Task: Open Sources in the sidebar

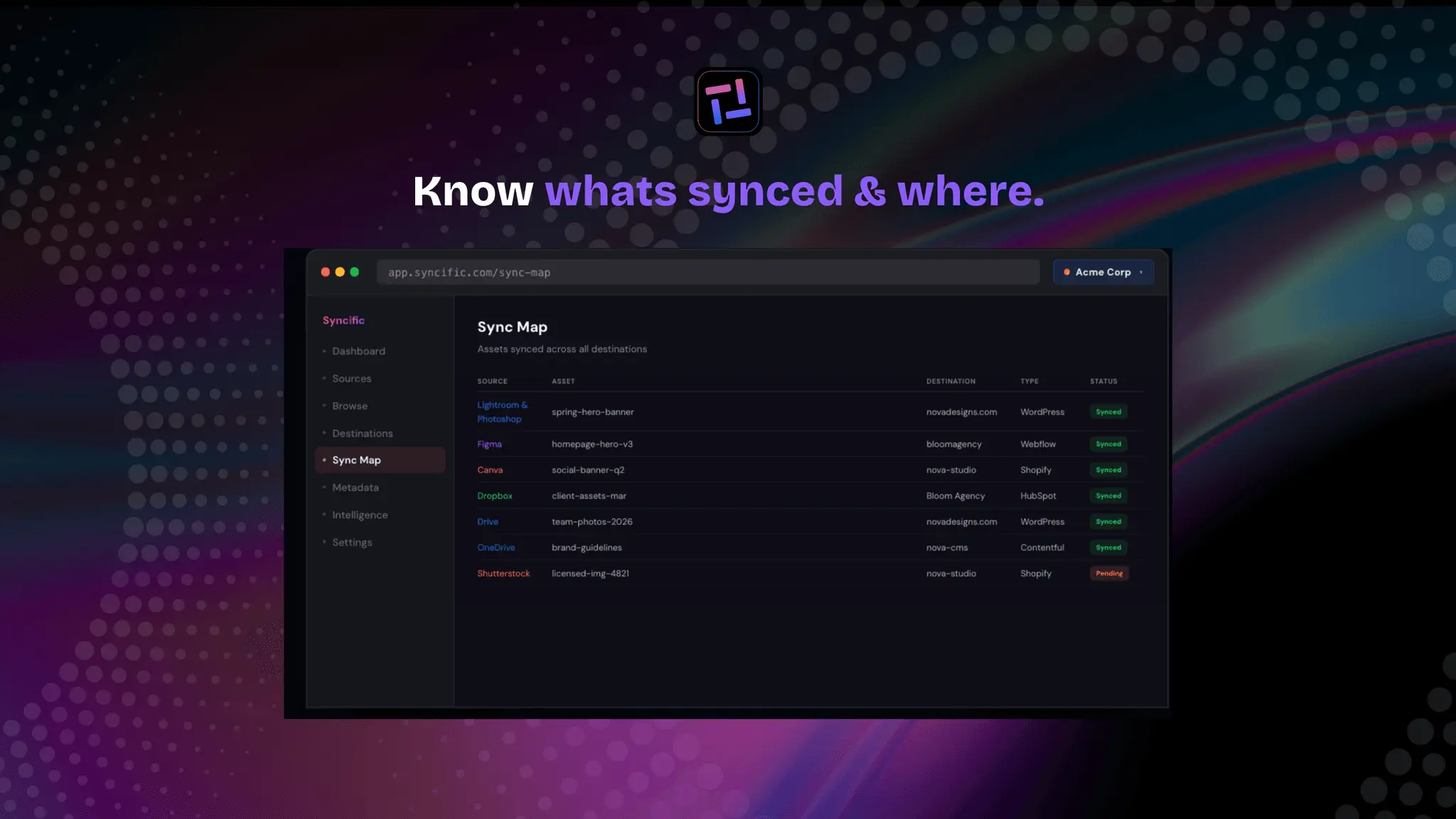Action: [x=351, y=379]
